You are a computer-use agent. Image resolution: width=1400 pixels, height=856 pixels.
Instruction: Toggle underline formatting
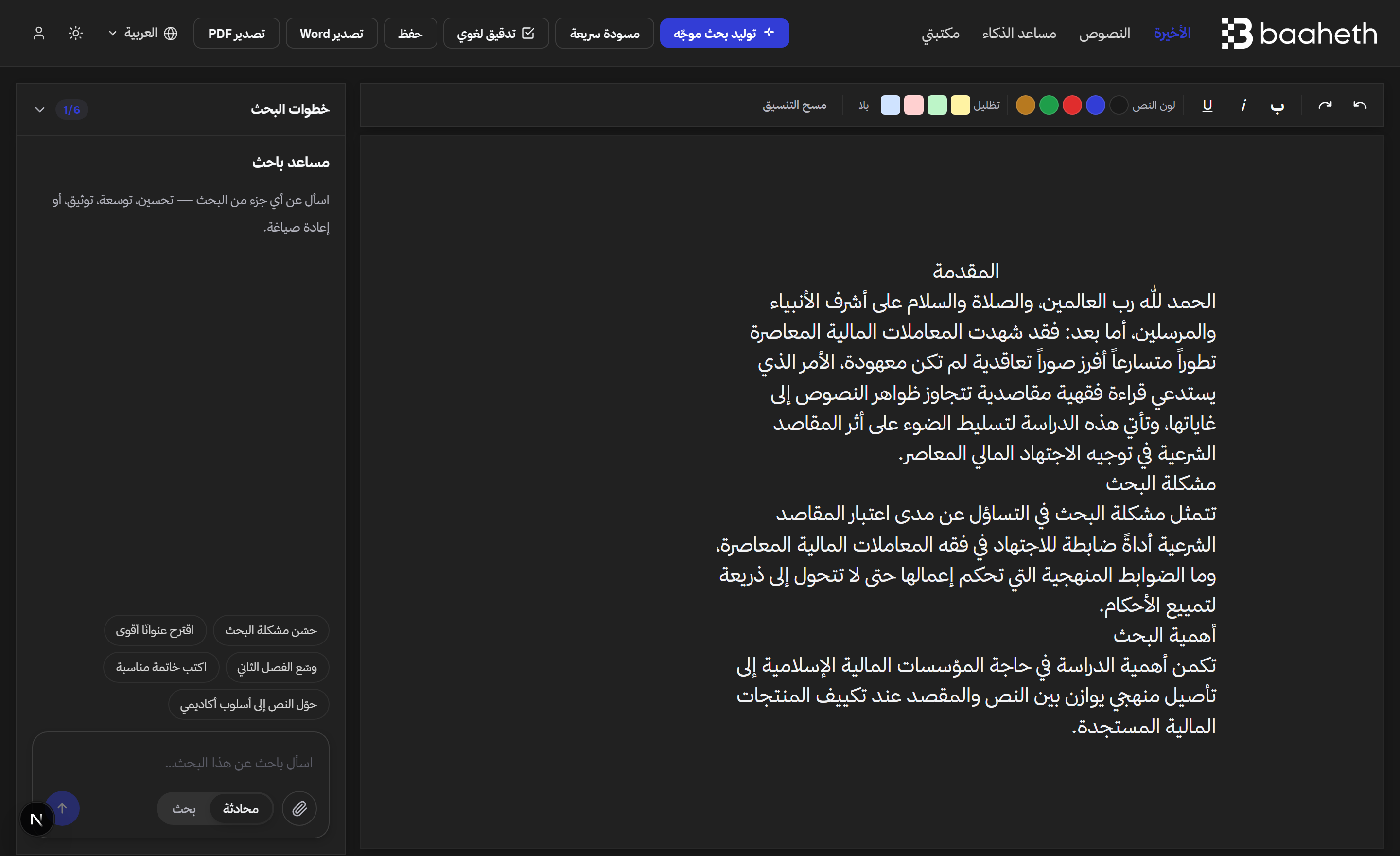1207,105
